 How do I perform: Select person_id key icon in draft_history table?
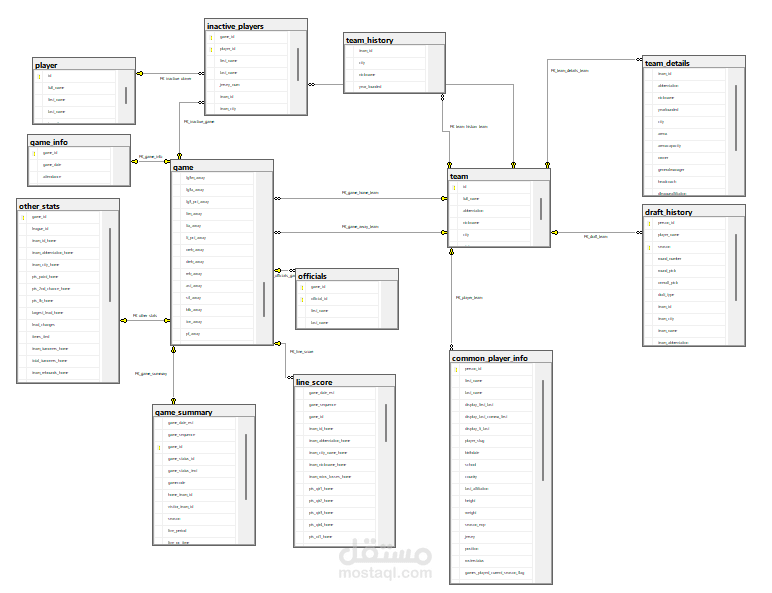click(649, 224)
